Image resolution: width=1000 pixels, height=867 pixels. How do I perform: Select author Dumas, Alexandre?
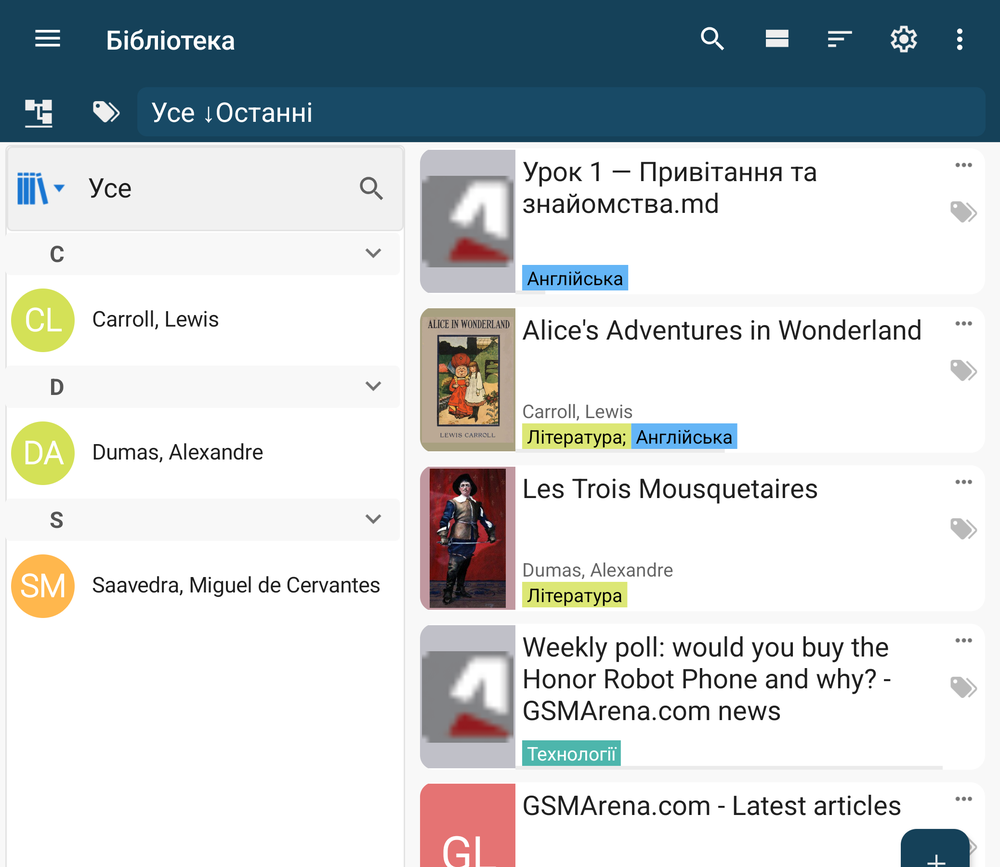tap(177, 452)
